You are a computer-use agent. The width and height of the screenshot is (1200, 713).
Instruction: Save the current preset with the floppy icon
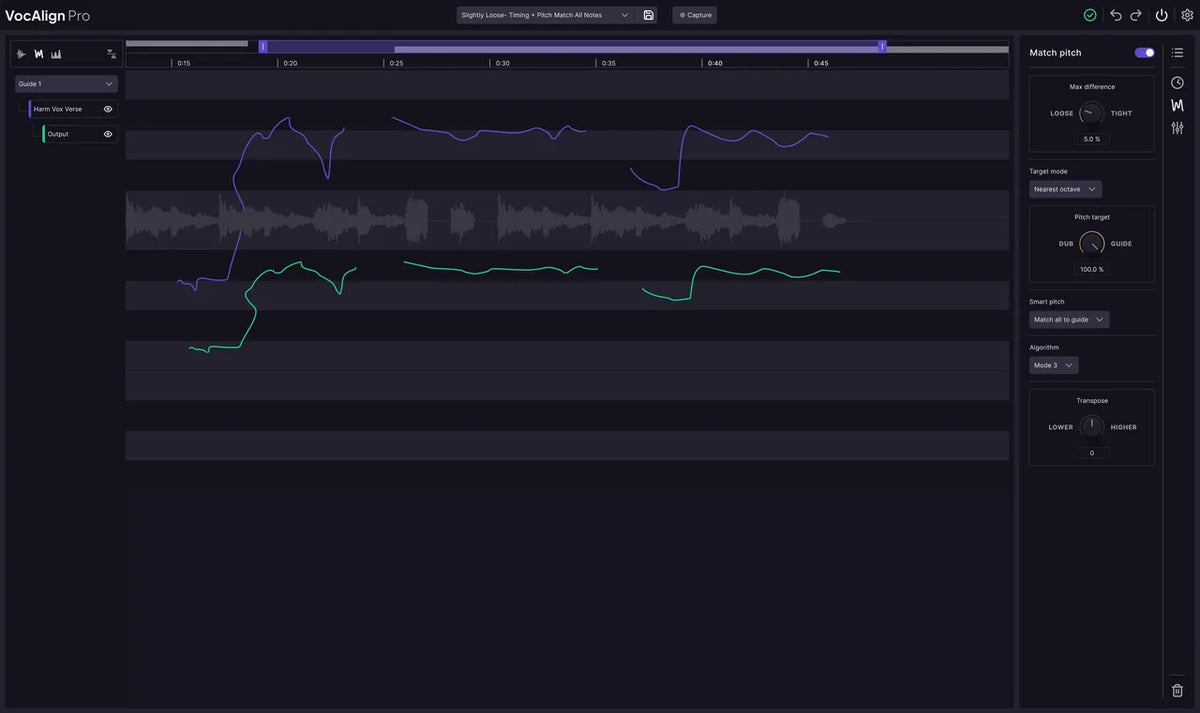(x=648, y=15)
